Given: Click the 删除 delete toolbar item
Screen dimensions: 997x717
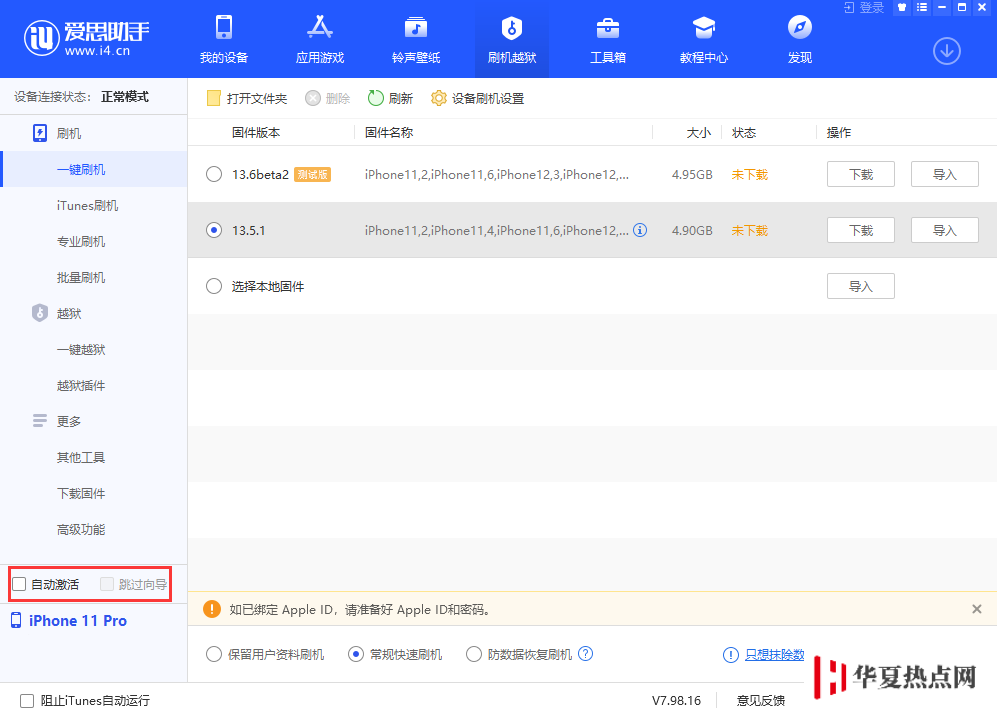Looking at the screenshot, I should point(327,99).
